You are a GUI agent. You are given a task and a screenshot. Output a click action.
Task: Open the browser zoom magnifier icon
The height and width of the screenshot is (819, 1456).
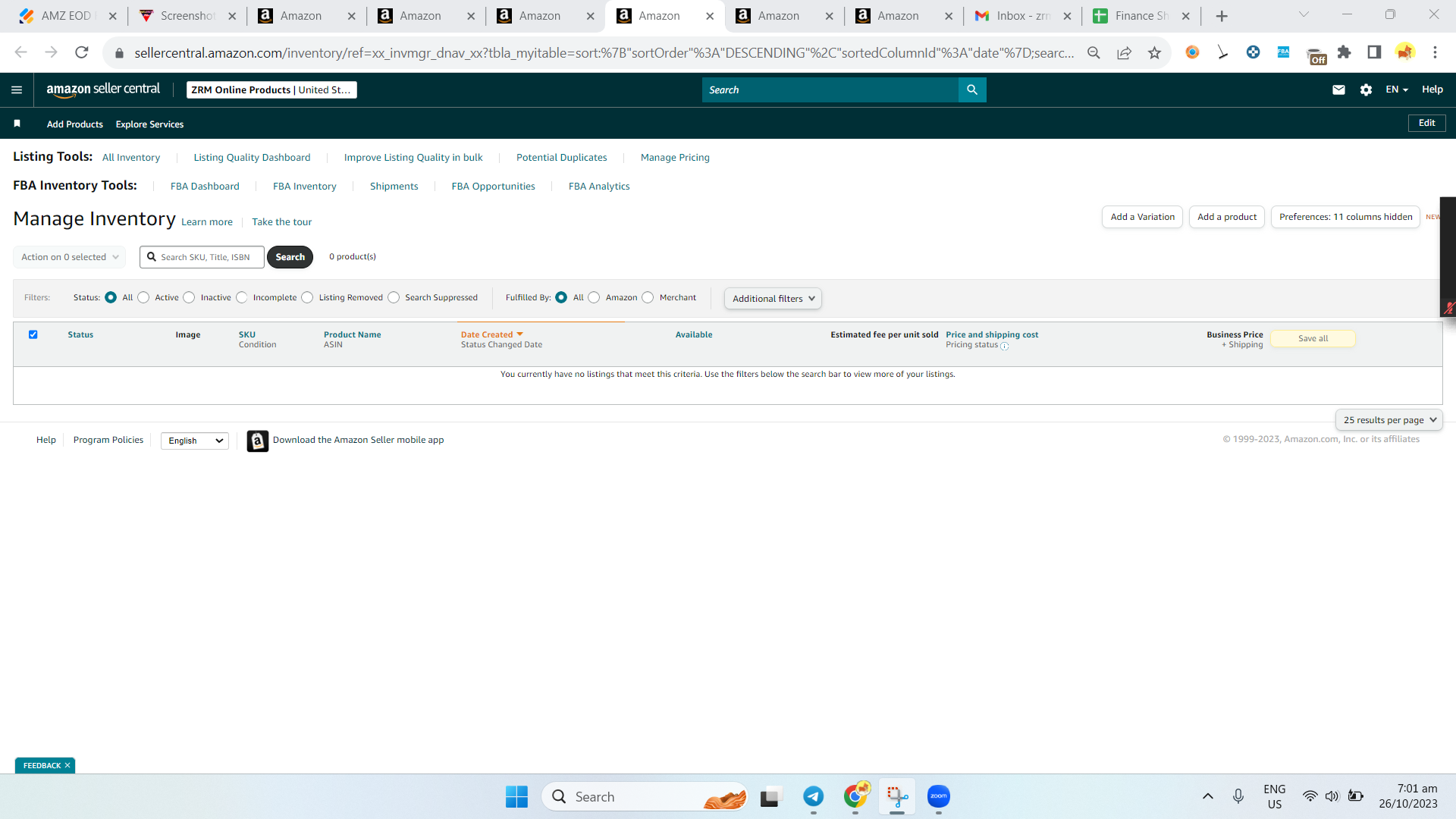1094,52
